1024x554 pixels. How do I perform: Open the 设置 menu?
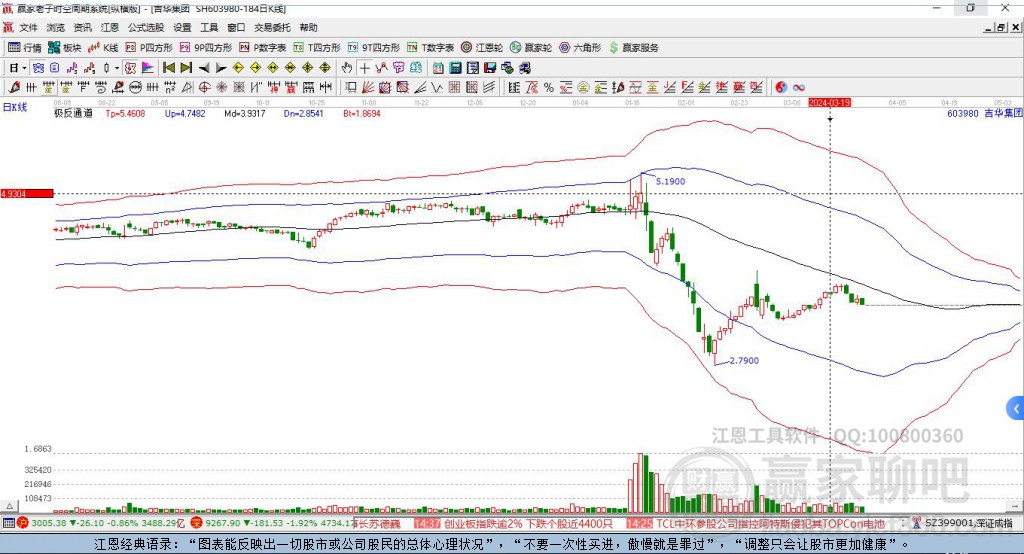click(182, 27)
